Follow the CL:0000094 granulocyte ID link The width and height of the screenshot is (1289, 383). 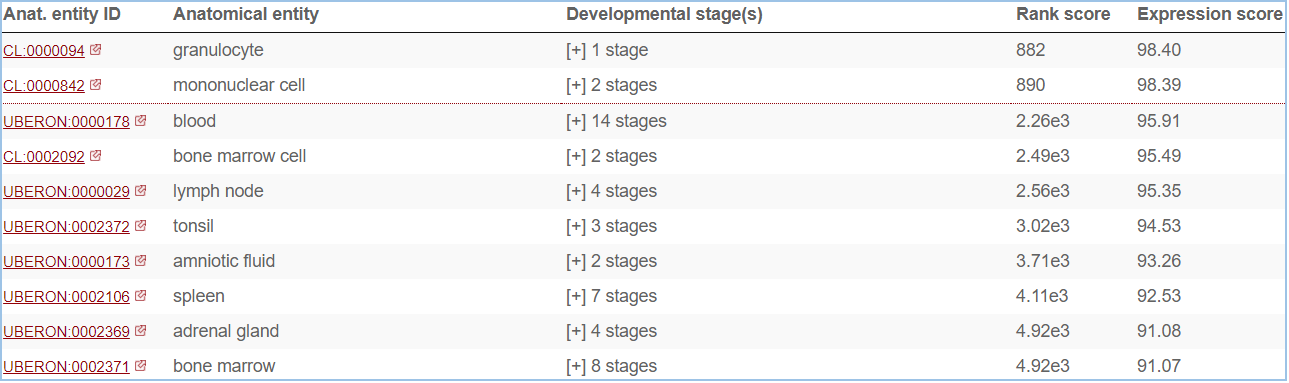[x=44, y=51]
